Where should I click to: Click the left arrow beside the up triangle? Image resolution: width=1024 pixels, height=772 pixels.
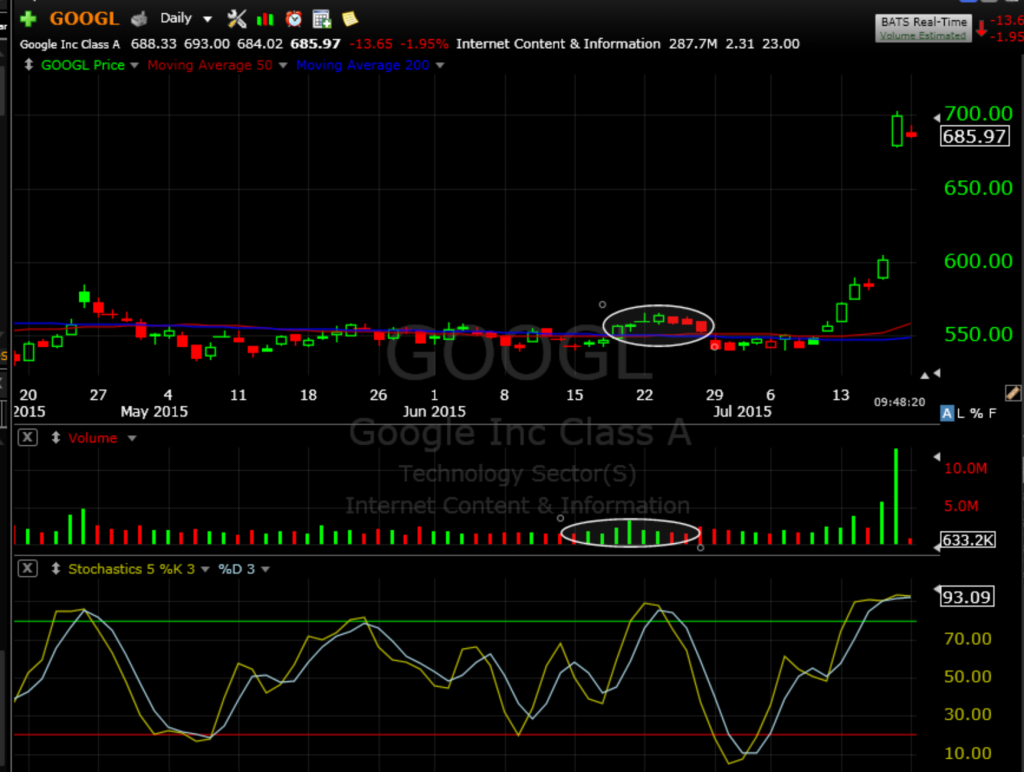click(937, 373)
